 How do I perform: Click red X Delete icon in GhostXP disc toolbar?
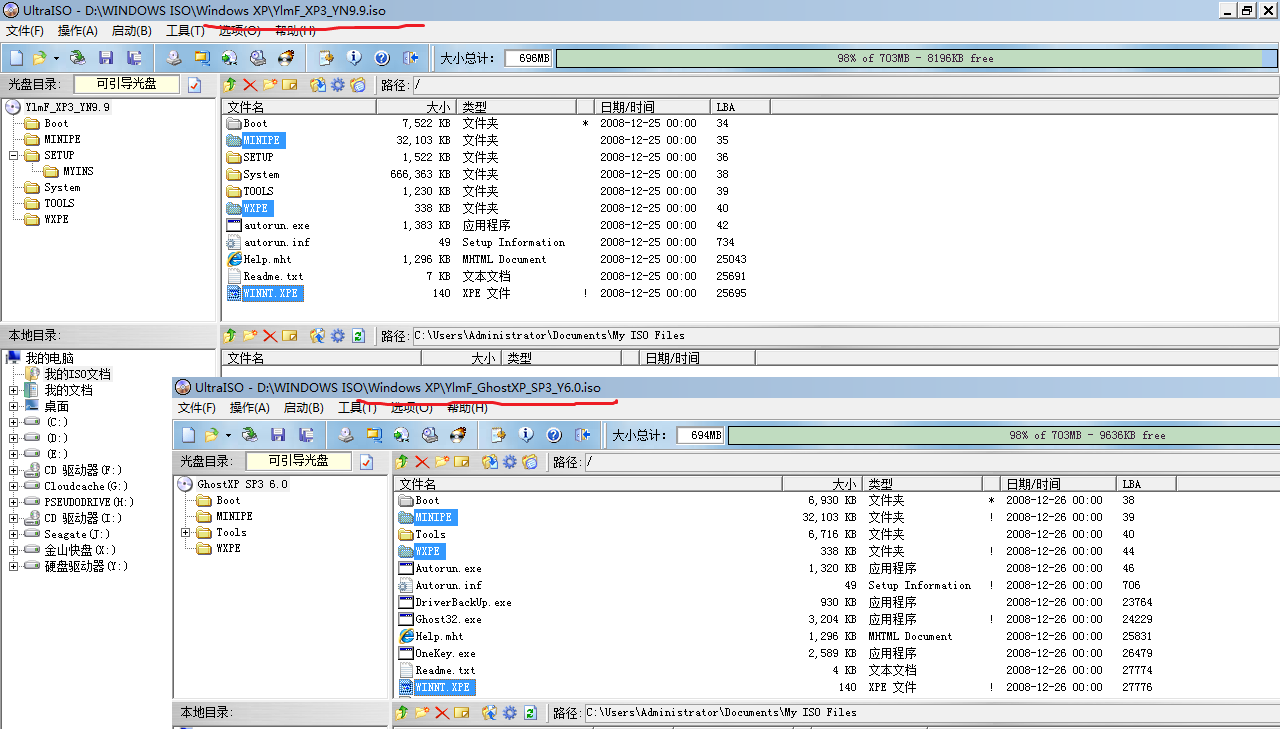(x=422, y=462)
